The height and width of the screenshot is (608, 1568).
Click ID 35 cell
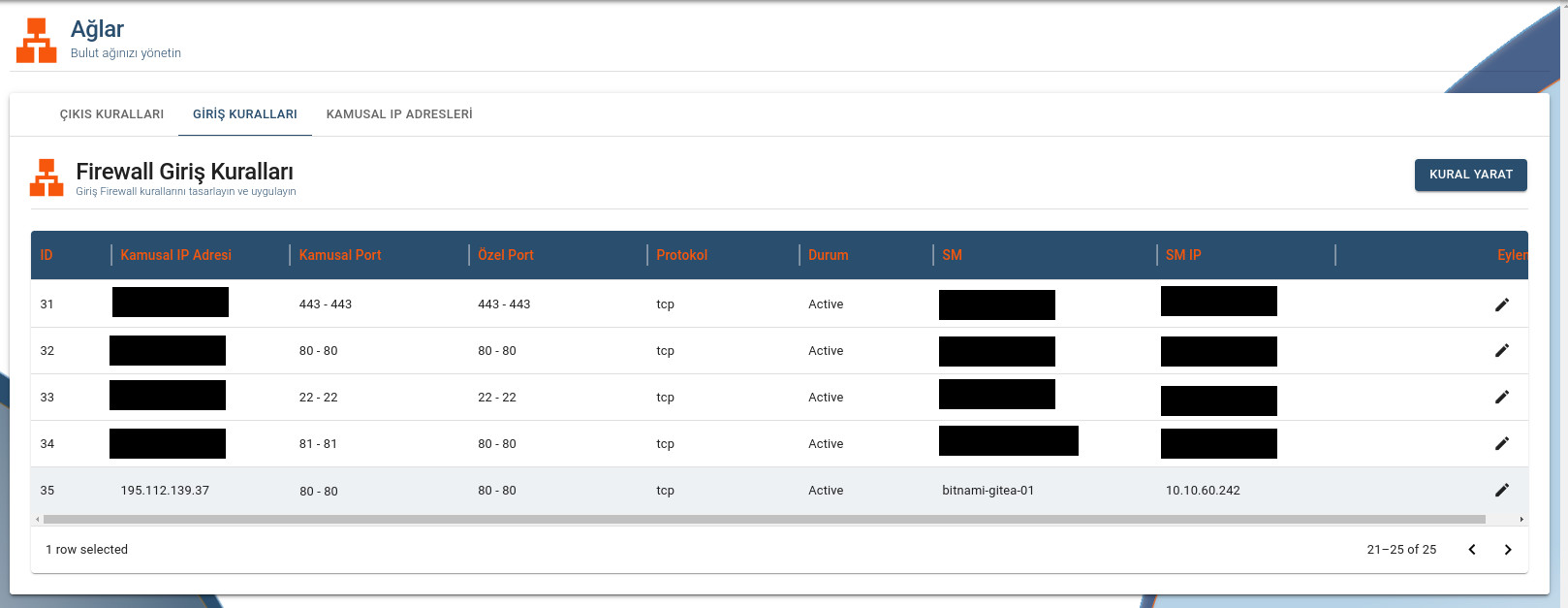(x=47, y=491)
